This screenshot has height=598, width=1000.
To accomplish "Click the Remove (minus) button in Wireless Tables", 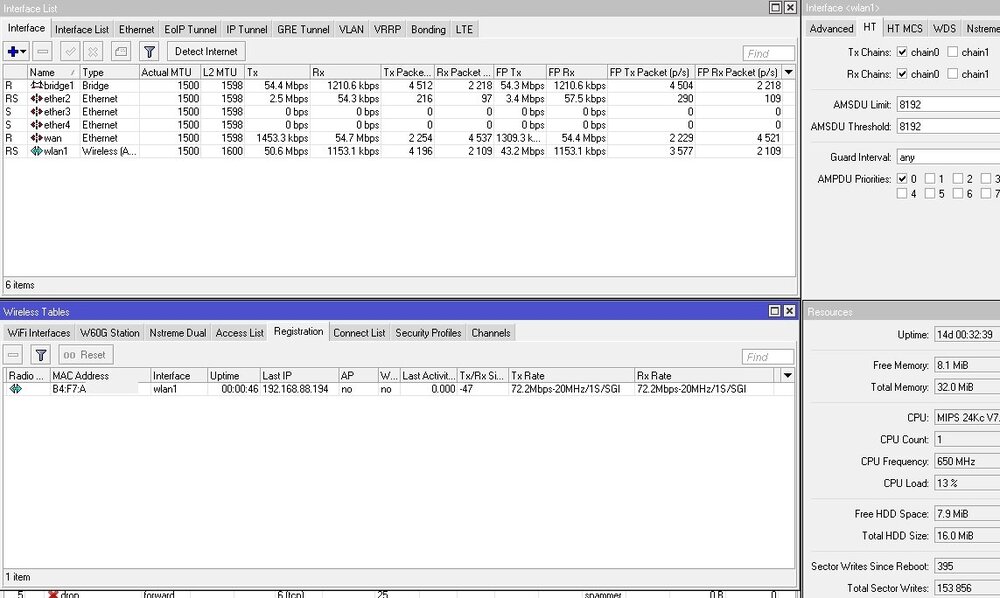I will point(14,355).
